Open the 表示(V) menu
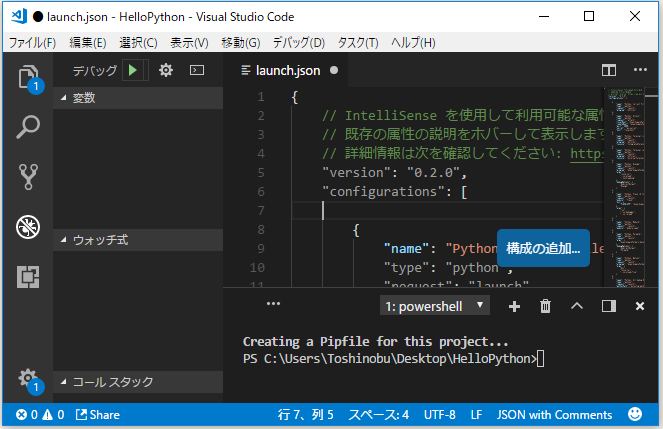Viewport: 663px width, 429px height. coord(189,43)
